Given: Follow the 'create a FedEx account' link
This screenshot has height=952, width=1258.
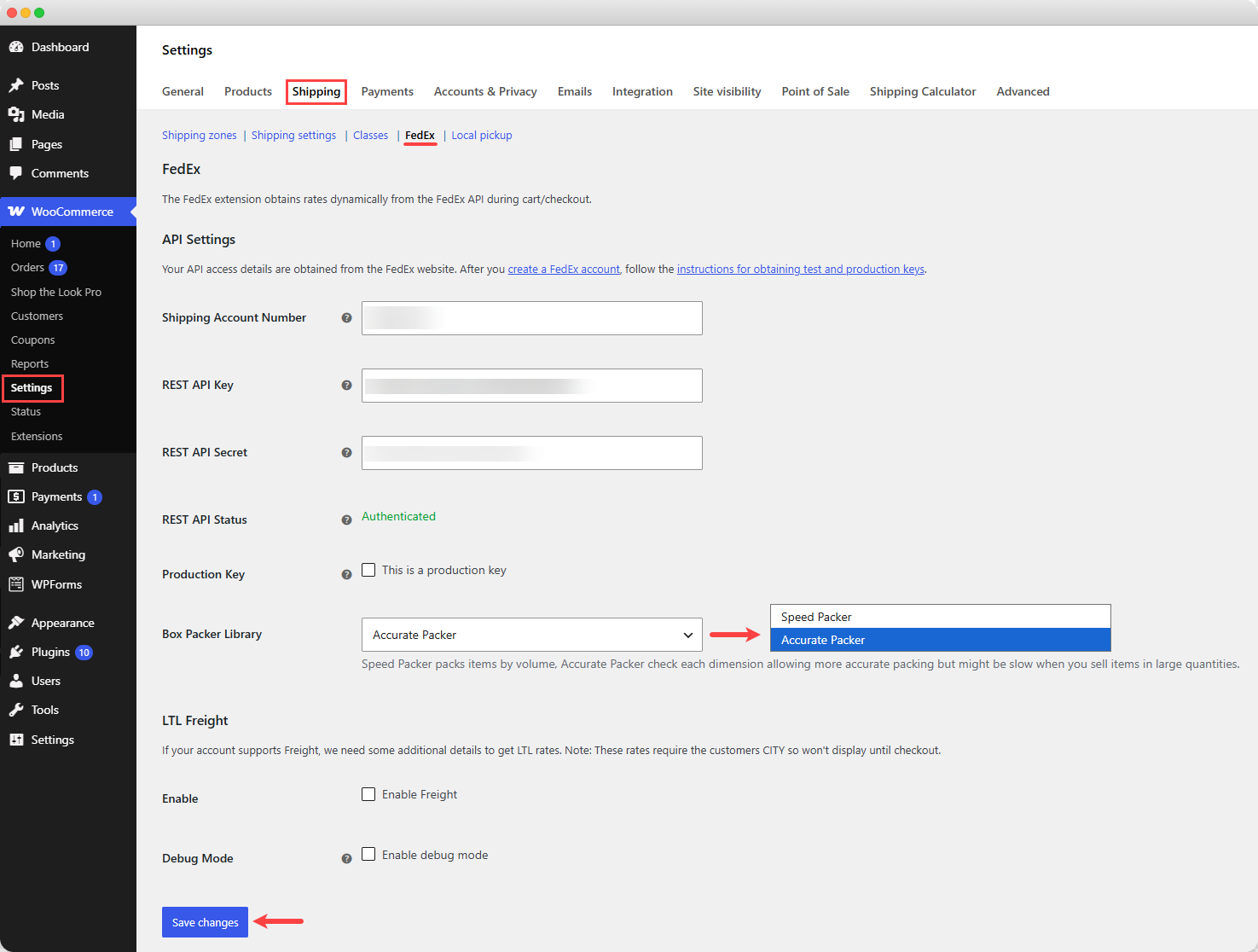Looking at the screenshot, I should [x=564, y=270].
